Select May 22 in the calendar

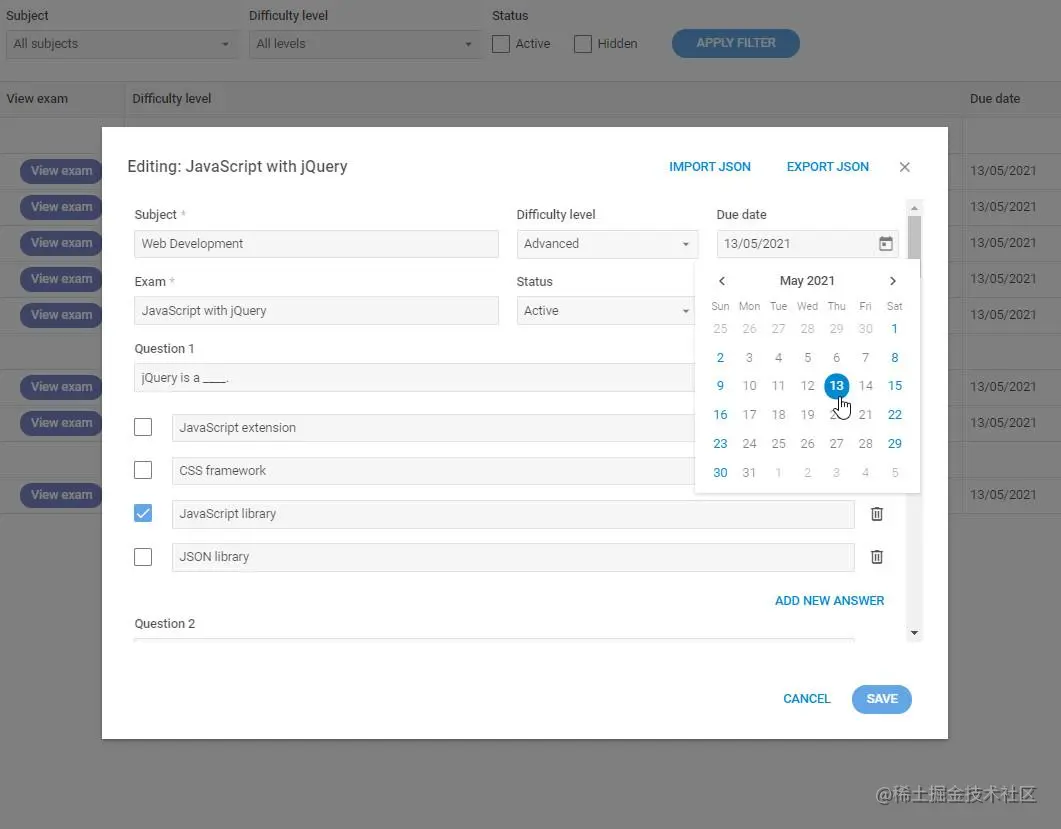tap(895, 414)
